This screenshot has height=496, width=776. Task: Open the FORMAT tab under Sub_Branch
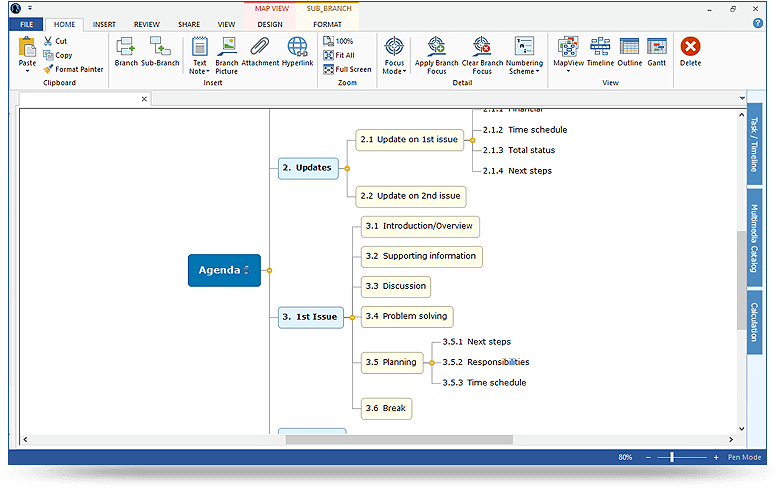tap(327, 24)
